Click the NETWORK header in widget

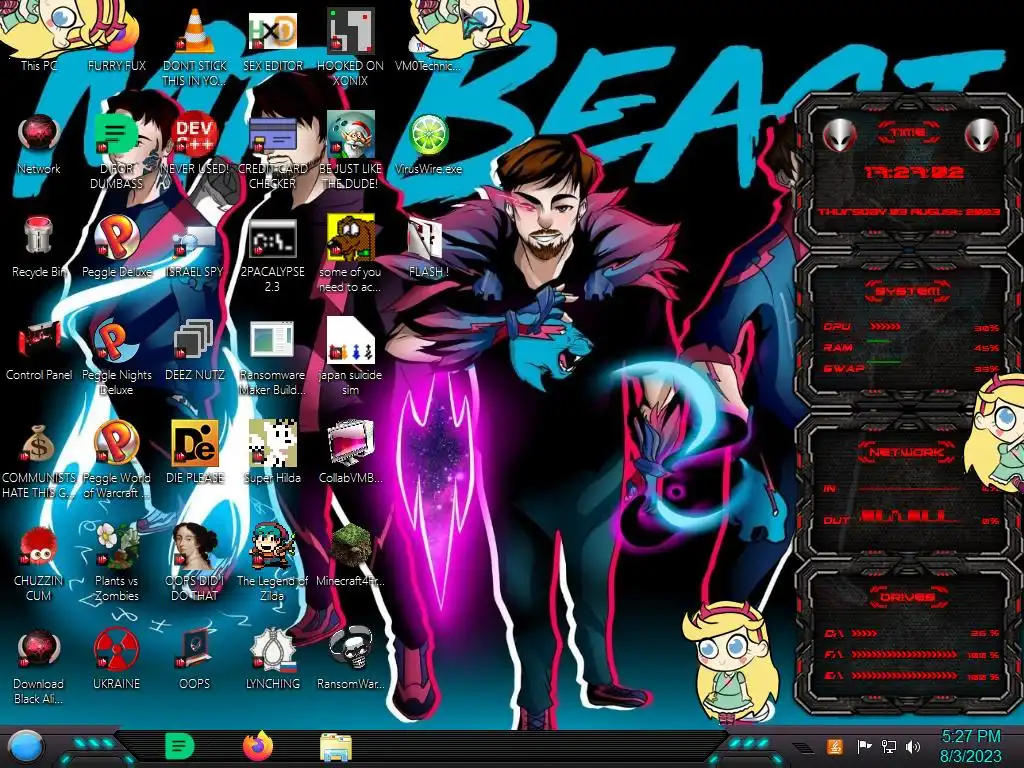908,452
